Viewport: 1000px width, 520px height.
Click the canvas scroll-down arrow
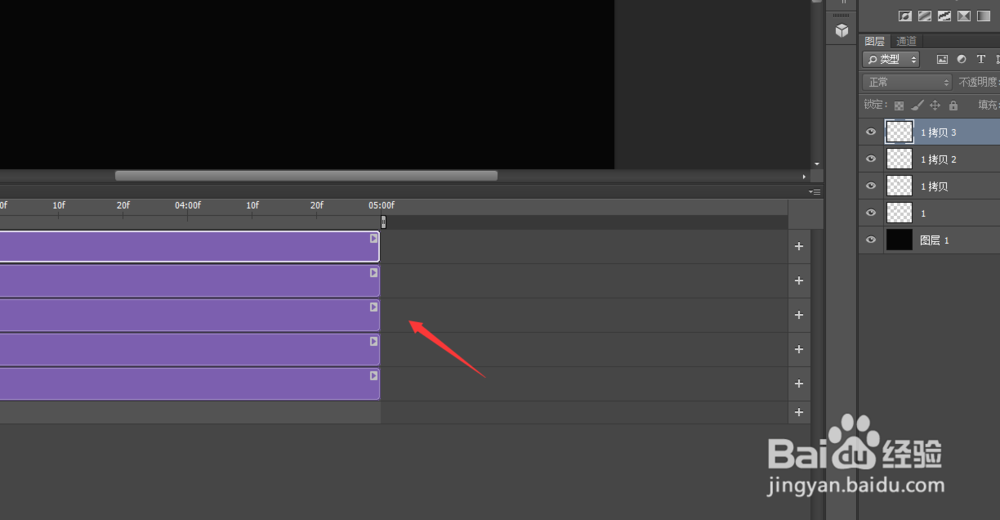click(817, 164)
